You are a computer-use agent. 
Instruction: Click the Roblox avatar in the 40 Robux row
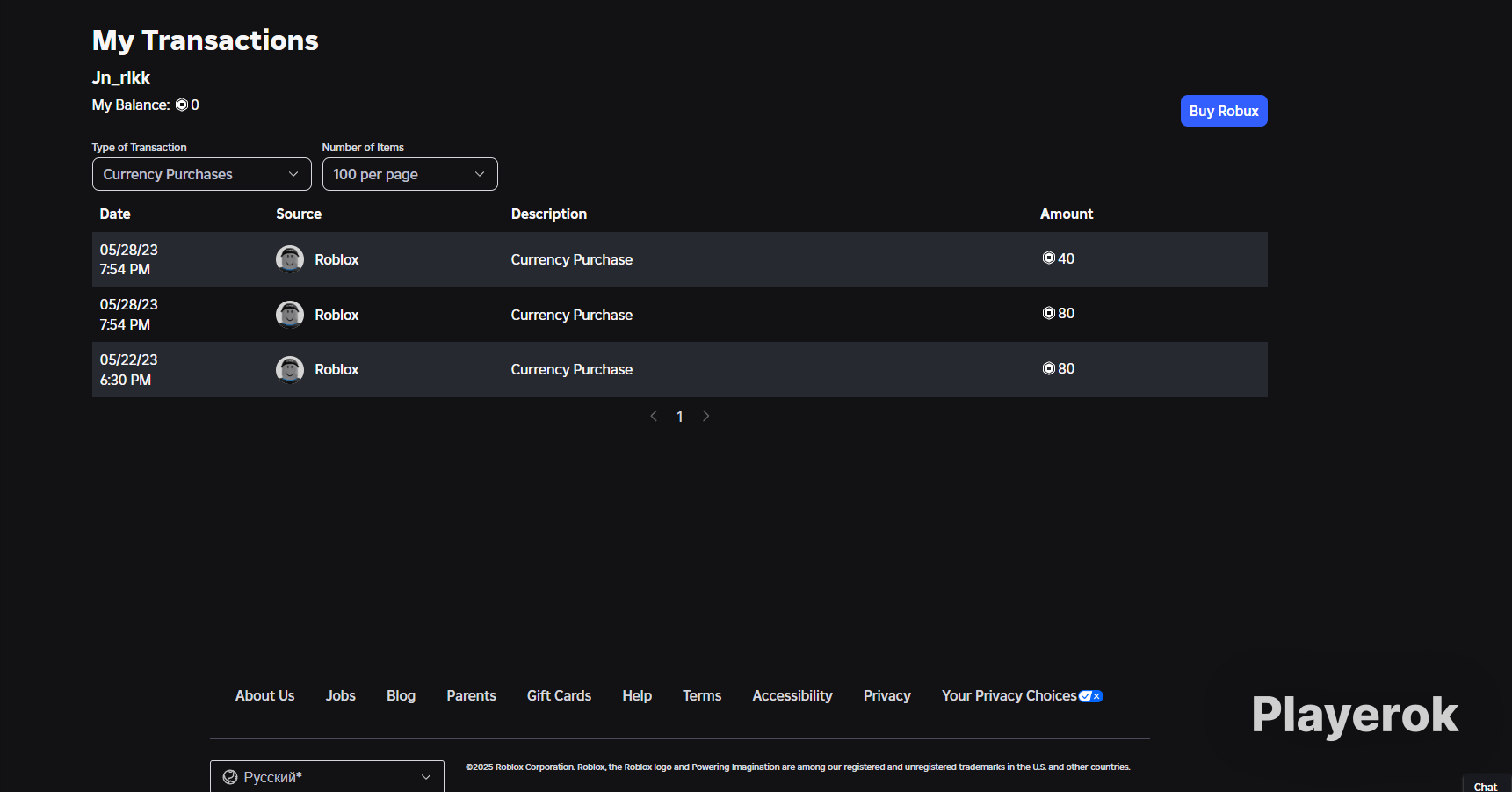pos(290,259)
